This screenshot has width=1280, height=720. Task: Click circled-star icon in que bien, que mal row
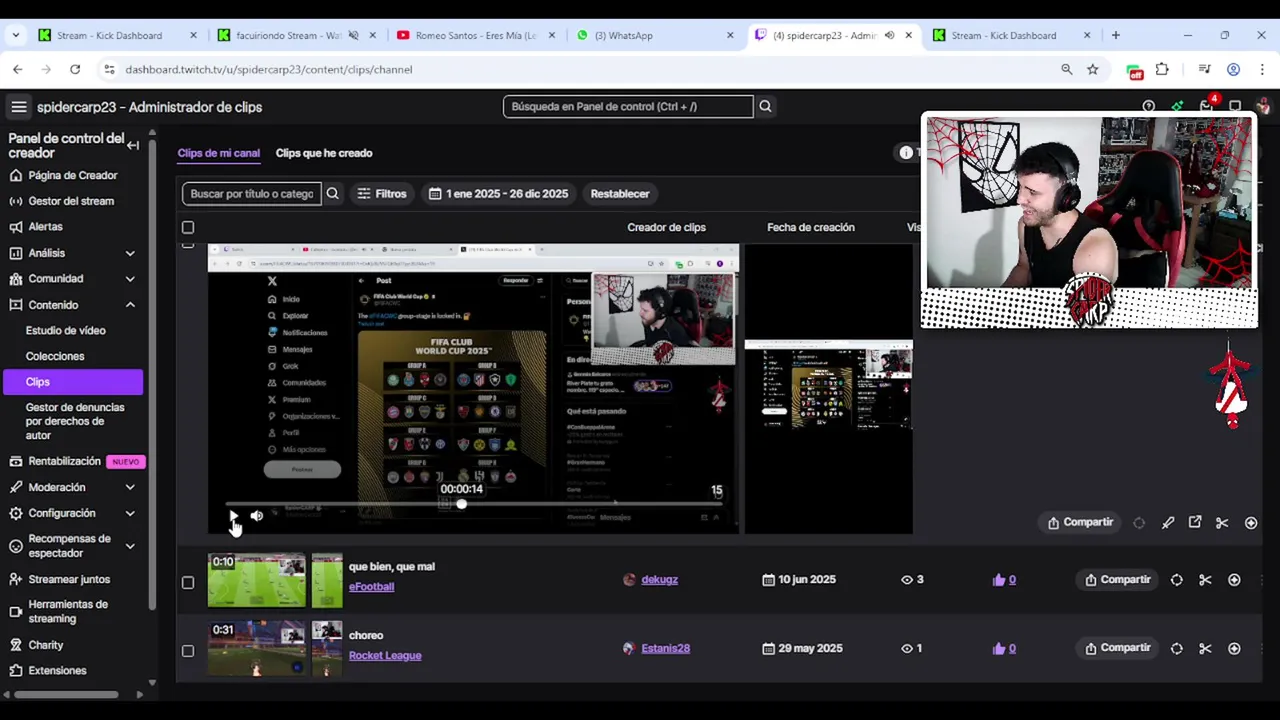tap(1234, 580)
